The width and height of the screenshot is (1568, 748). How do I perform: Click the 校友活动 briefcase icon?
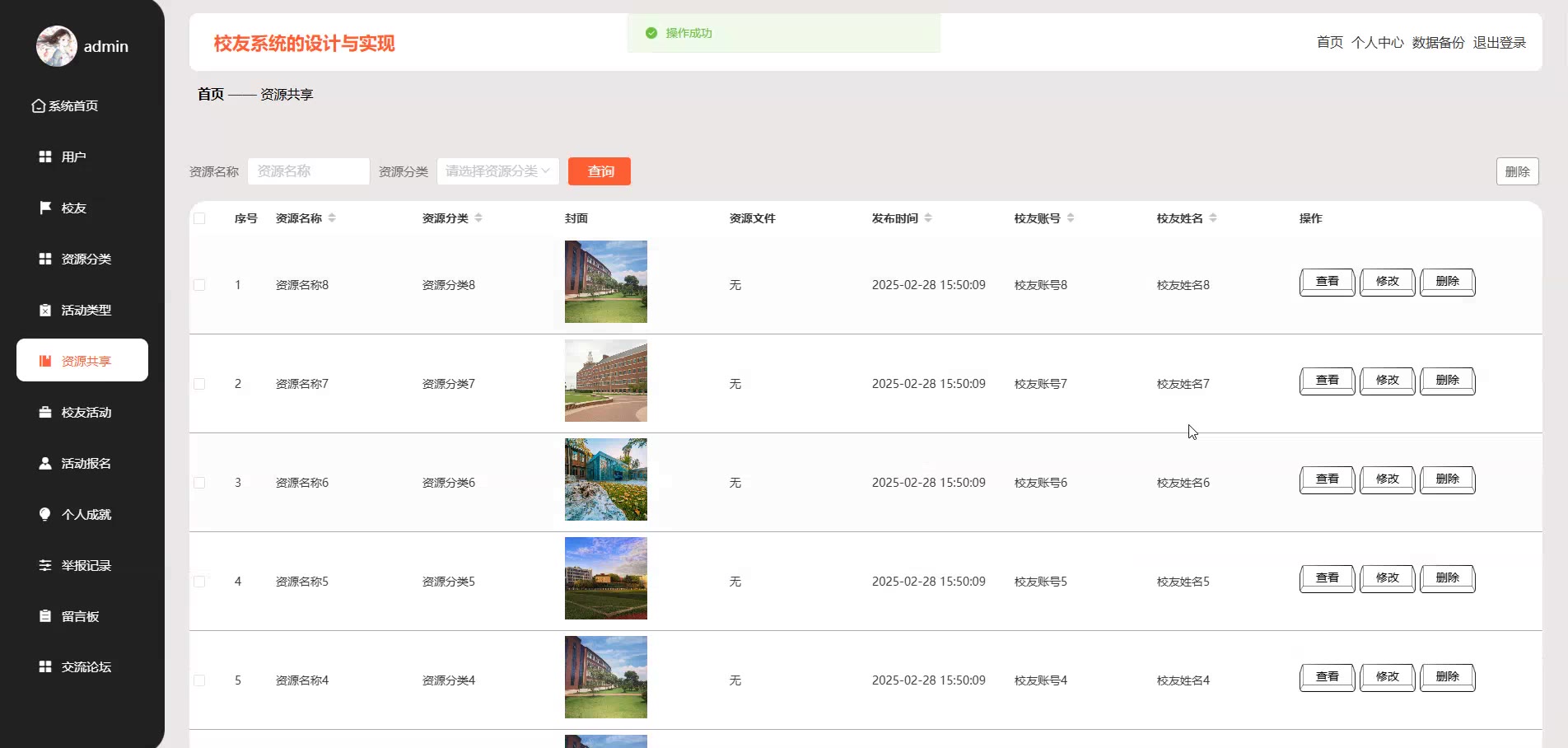click(x=45, y=412)
